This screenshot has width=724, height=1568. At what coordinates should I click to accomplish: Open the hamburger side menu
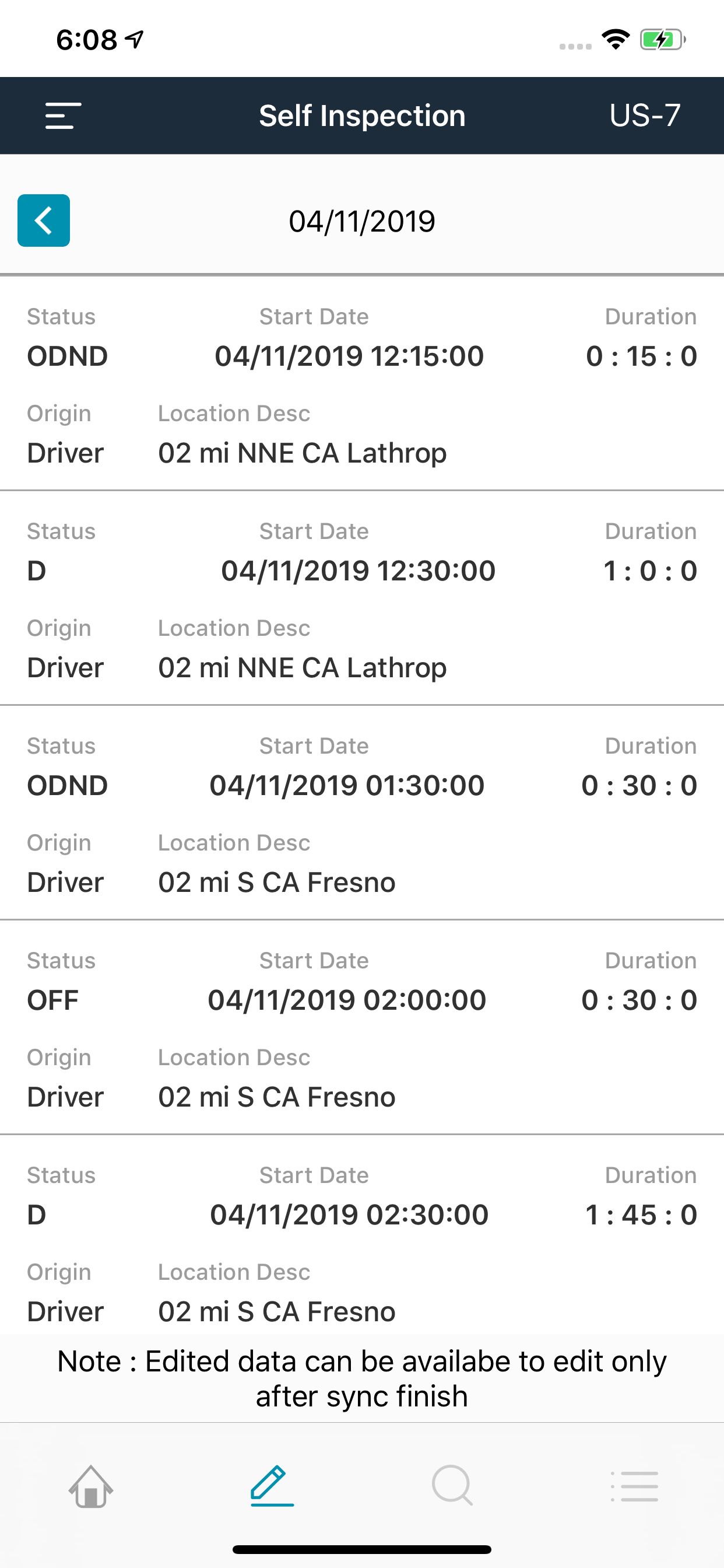[63, 116]
